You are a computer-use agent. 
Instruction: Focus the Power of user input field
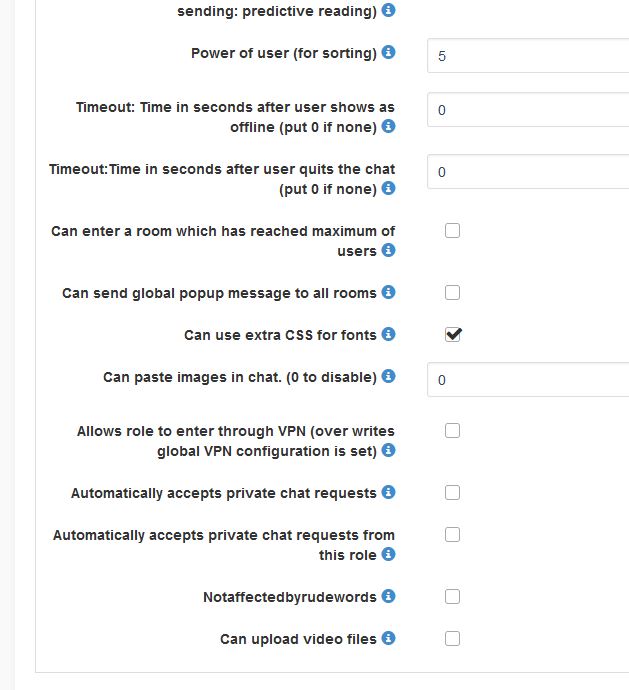[x=528, y=56]
